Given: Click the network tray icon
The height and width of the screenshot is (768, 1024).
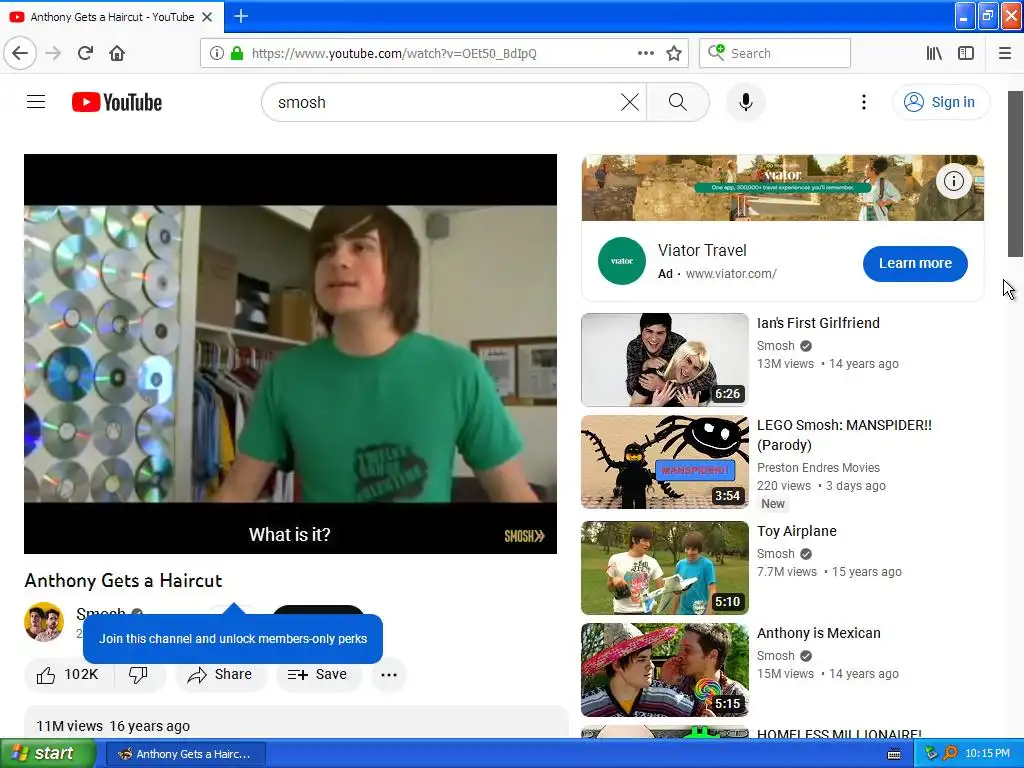Looking at the screenshot, I should click(931, 754).
